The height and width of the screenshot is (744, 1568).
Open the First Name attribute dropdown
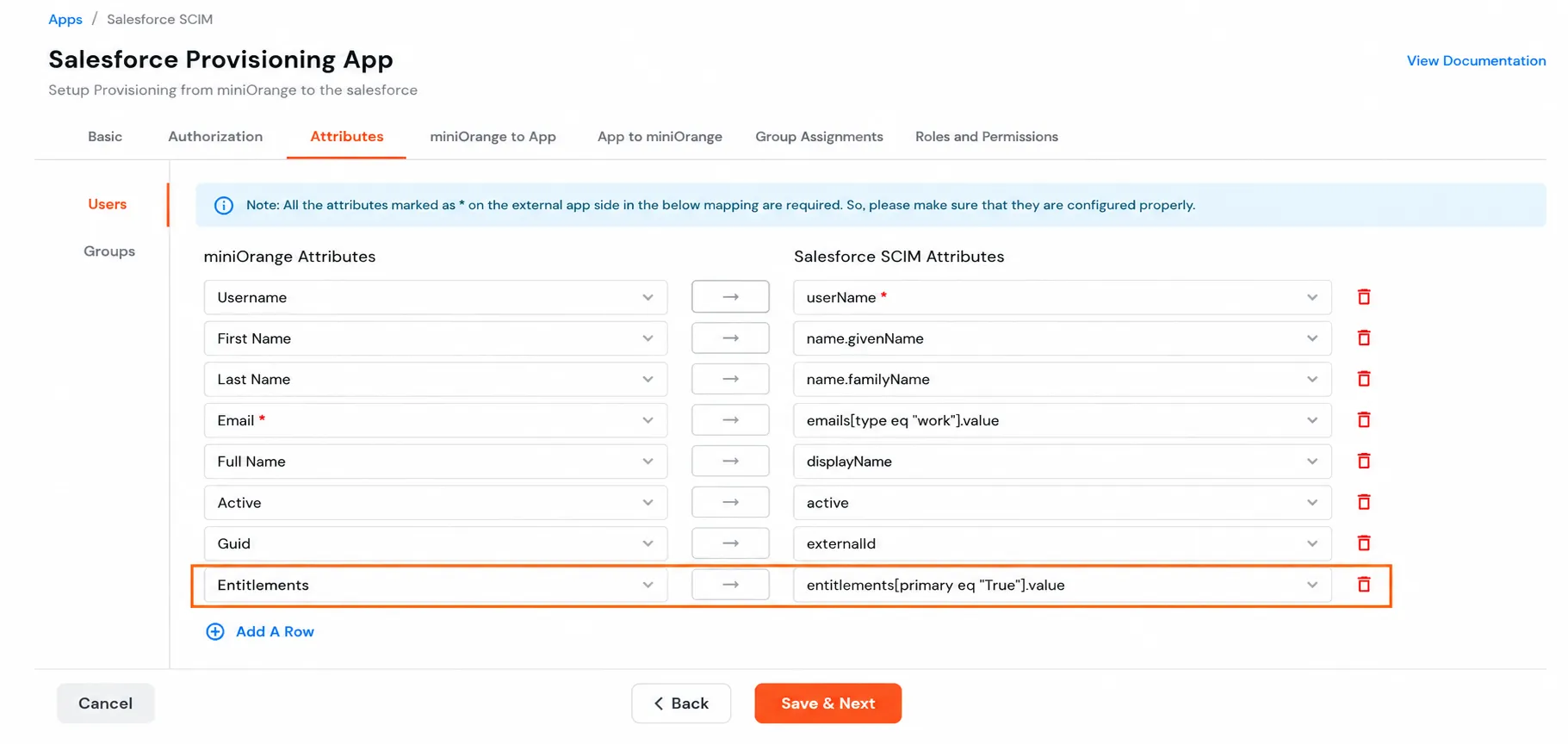(x=436, y=338)
